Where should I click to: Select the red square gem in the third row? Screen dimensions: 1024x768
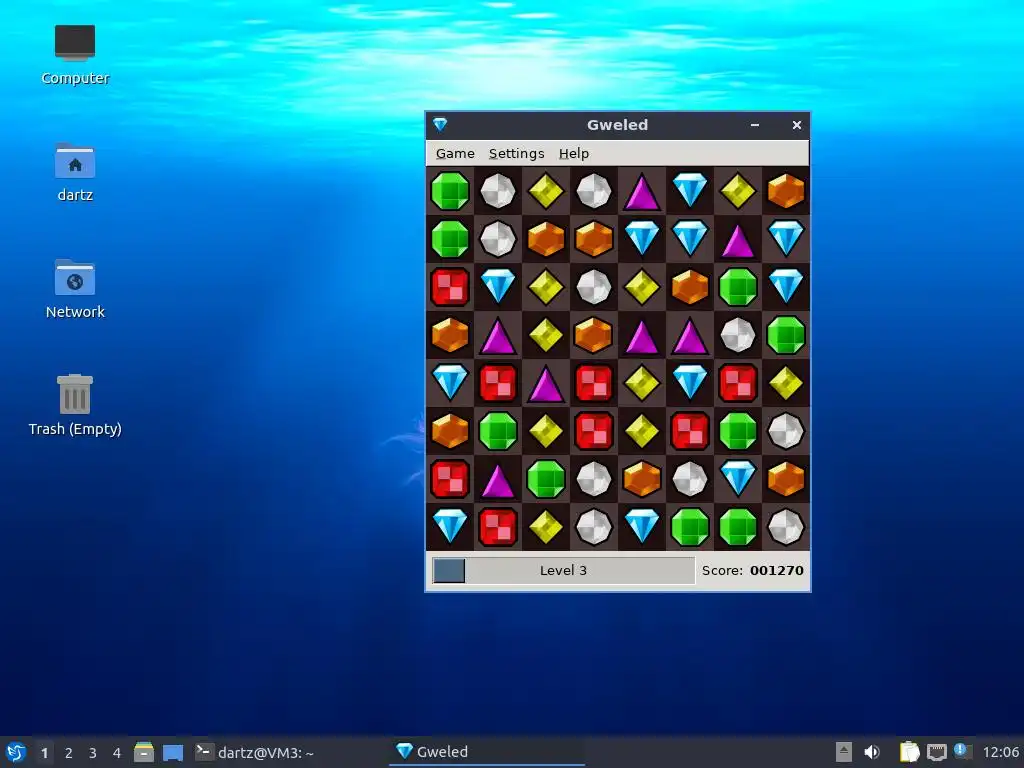click(x=450, y=287)
